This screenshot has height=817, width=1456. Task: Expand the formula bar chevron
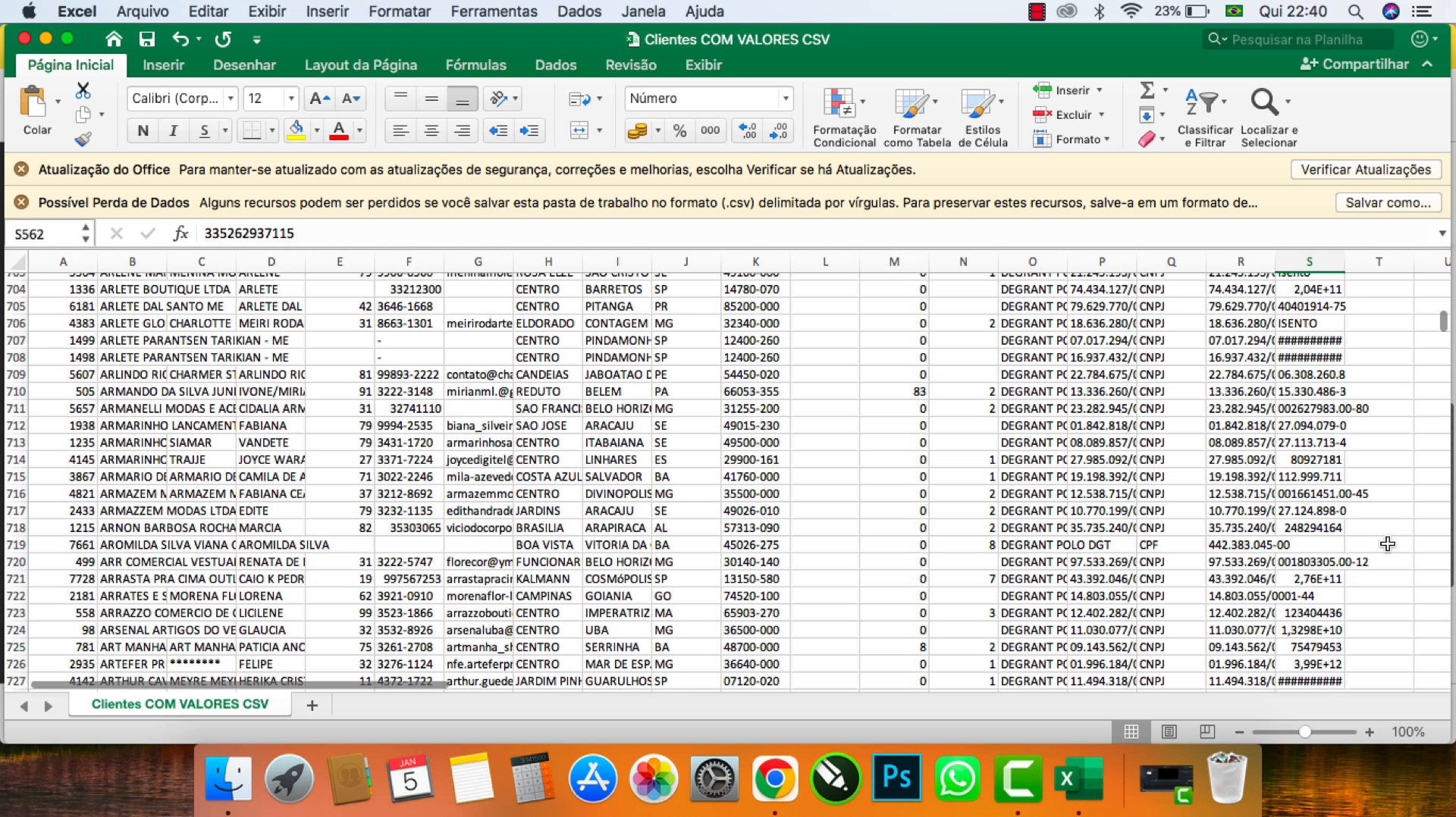(1442, 233)
